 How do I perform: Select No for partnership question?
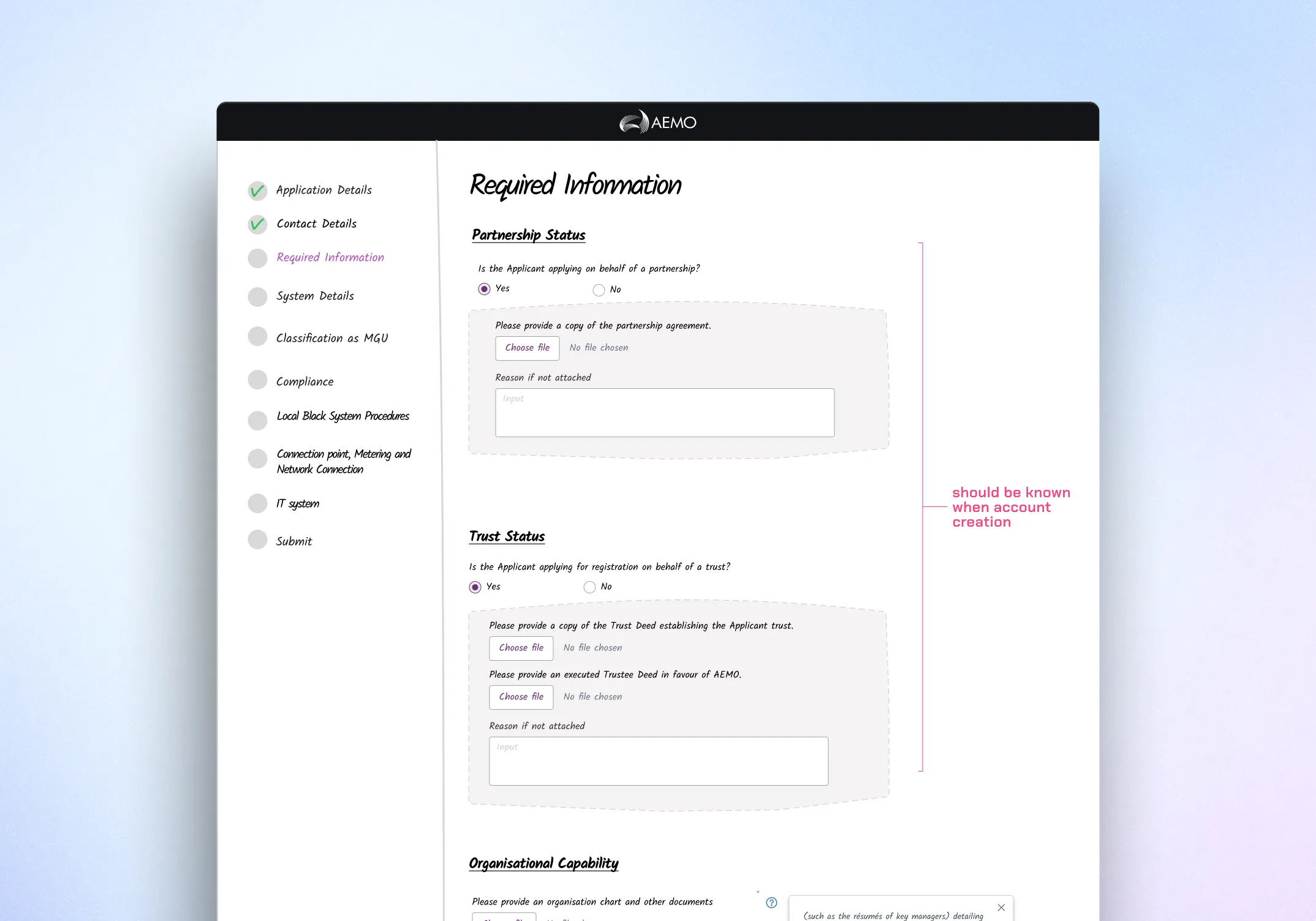point(599,290)
